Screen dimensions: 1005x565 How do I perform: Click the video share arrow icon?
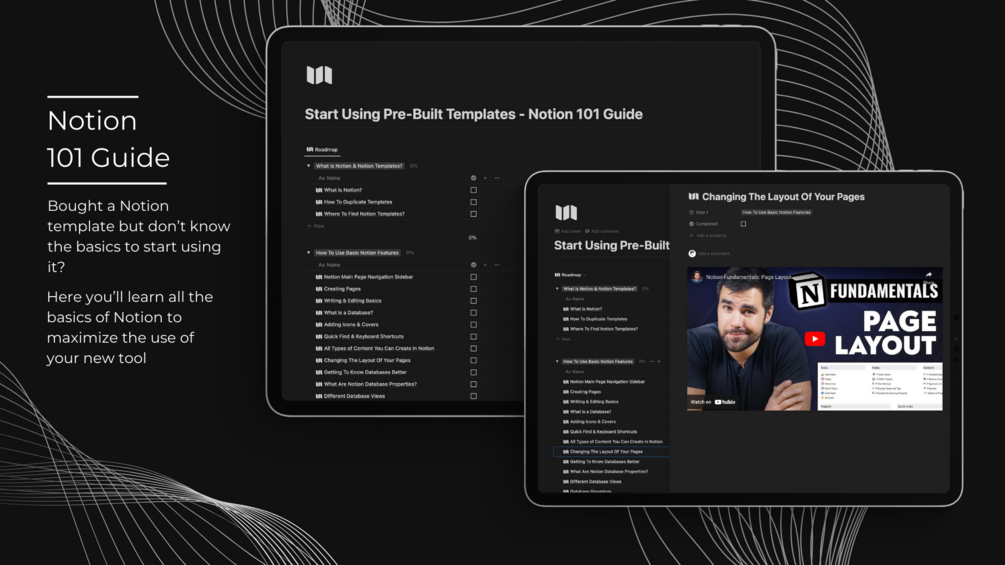pyautogui.click(x=929, y=275)
